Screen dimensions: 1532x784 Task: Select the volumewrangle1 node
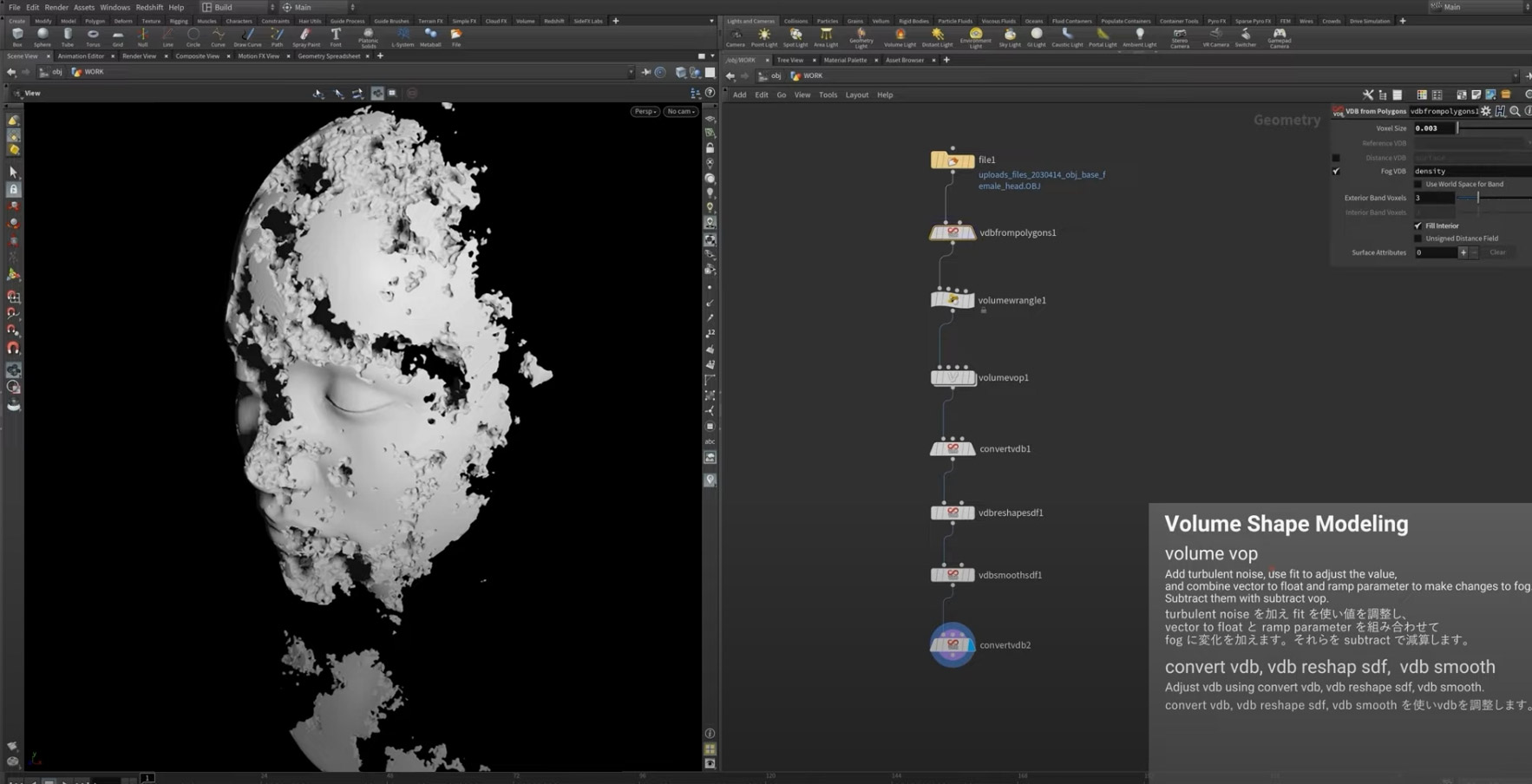953,300
